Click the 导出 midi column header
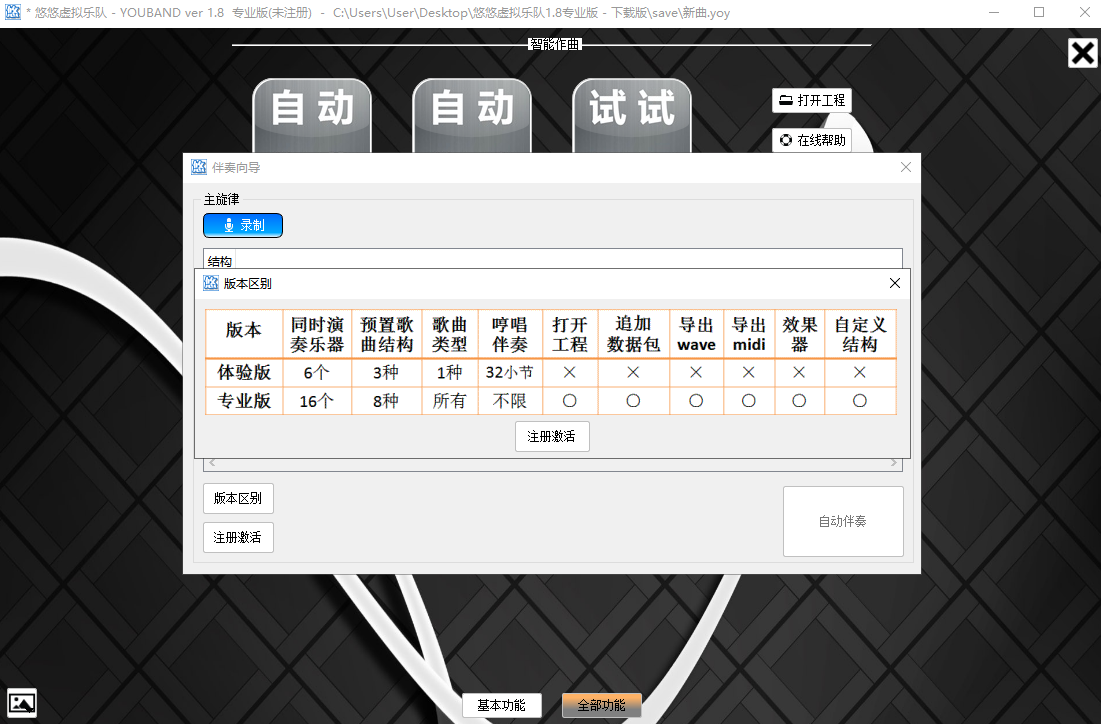This screenshot has width=1101, height=724. pos(749,334)
